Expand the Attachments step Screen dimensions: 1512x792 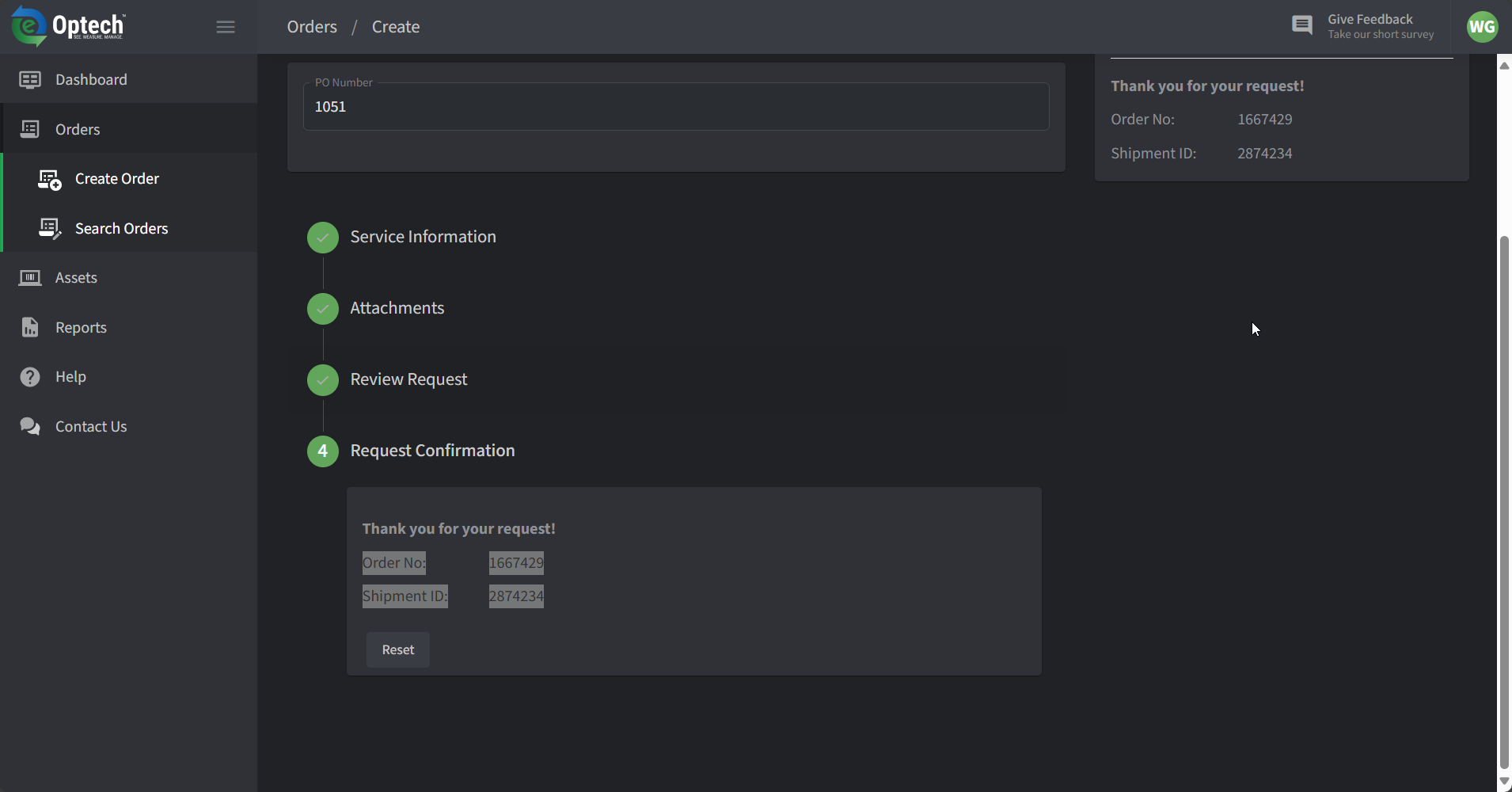397,308
